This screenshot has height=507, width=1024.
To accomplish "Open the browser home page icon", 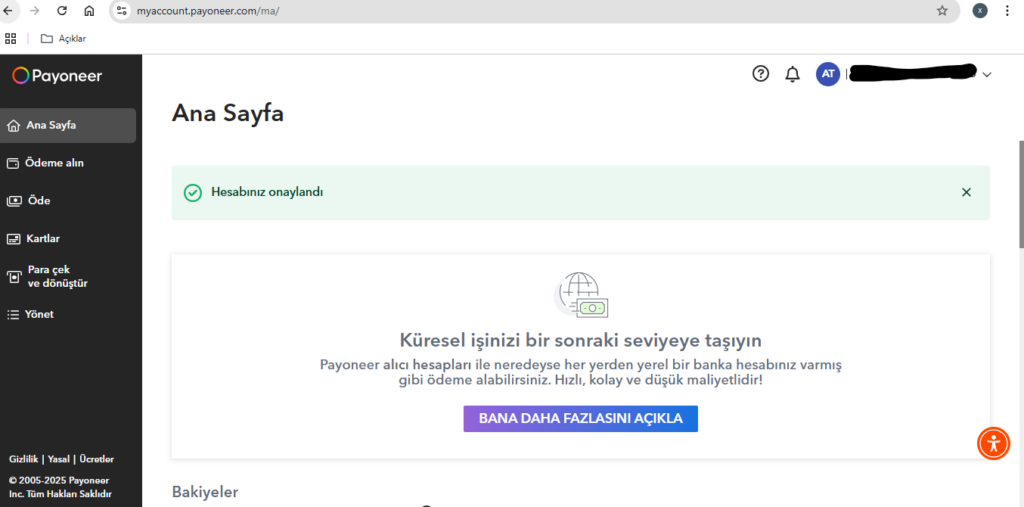I will tap(89, 10).
